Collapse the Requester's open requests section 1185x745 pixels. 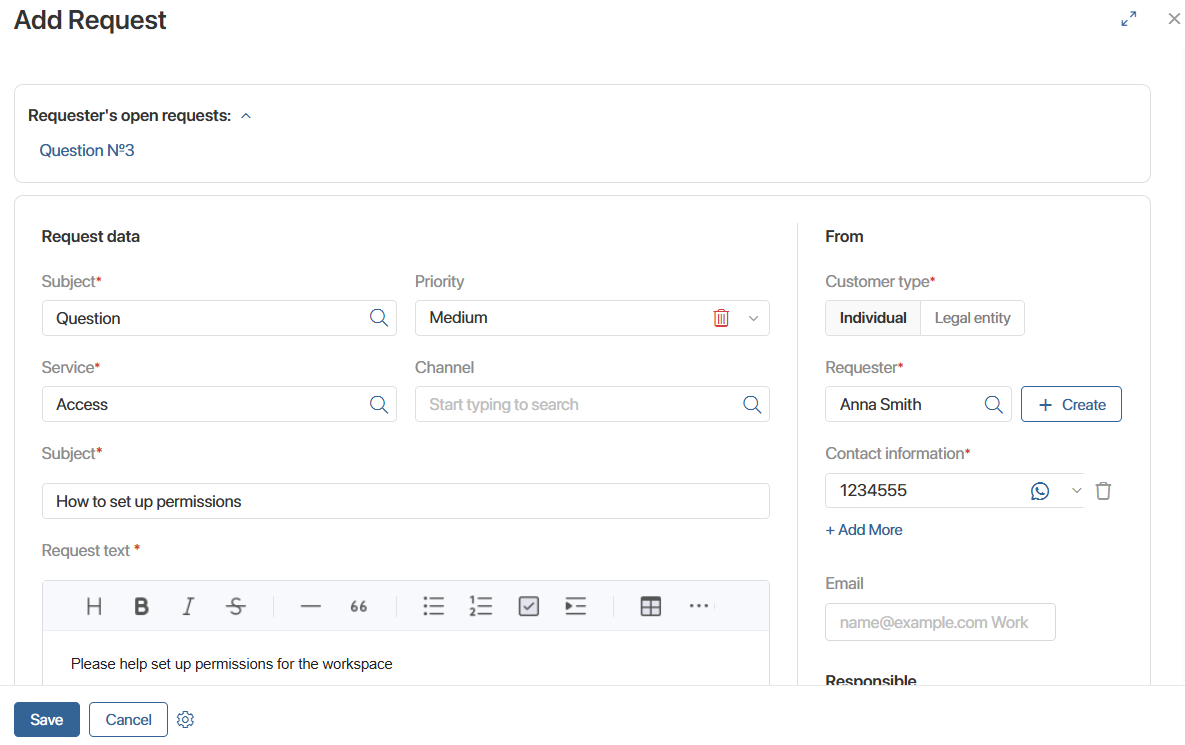(x=246, y=116)
